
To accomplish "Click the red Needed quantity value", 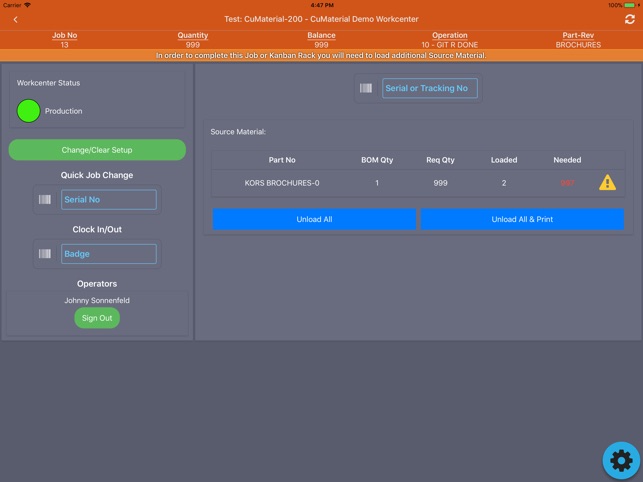I will (x=567, y=183).
